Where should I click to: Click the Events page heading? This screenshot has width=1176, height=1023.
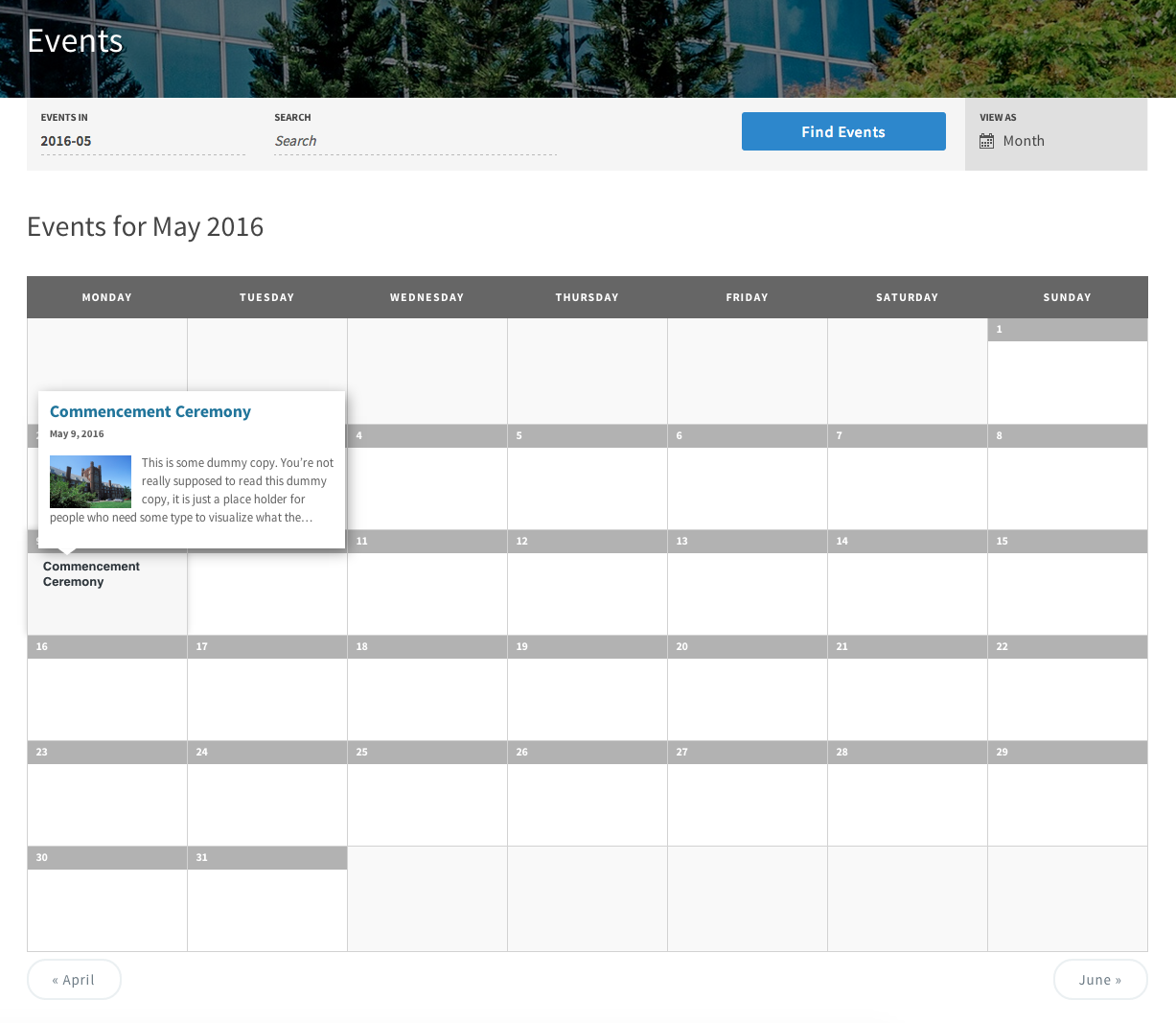75,41
